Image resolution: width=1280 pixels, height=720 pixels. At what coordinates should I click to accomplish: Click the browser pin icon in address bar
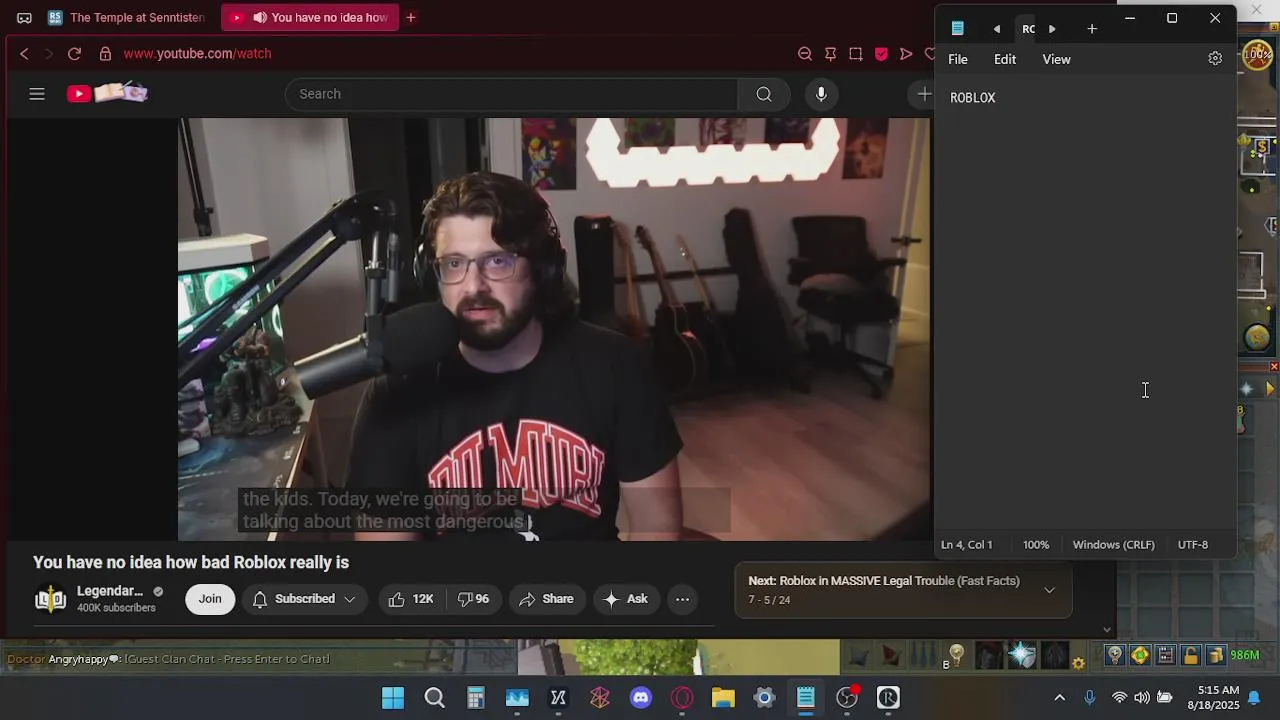[830, 54]
